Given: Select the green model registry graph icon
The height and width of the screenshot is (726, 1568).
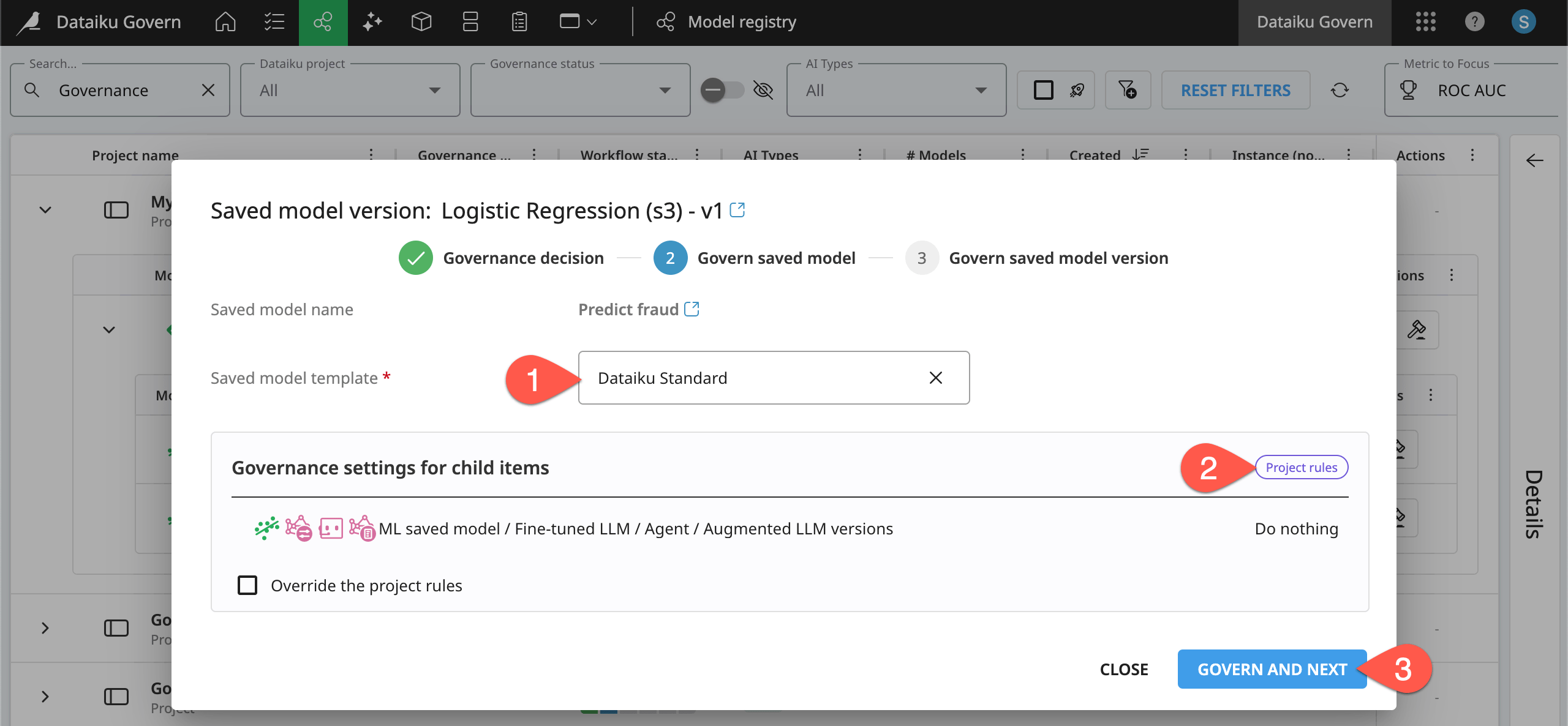Looking at the screenshot, I should (x=323, y=22).
